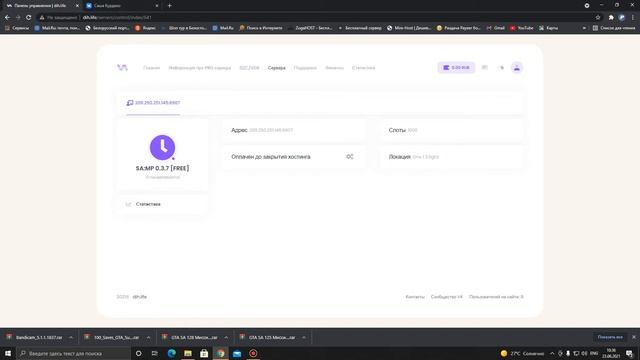The height and width of the screenshot is (360, 640).
Task: Open the Поддержка menu item
Action: (305, 68)
